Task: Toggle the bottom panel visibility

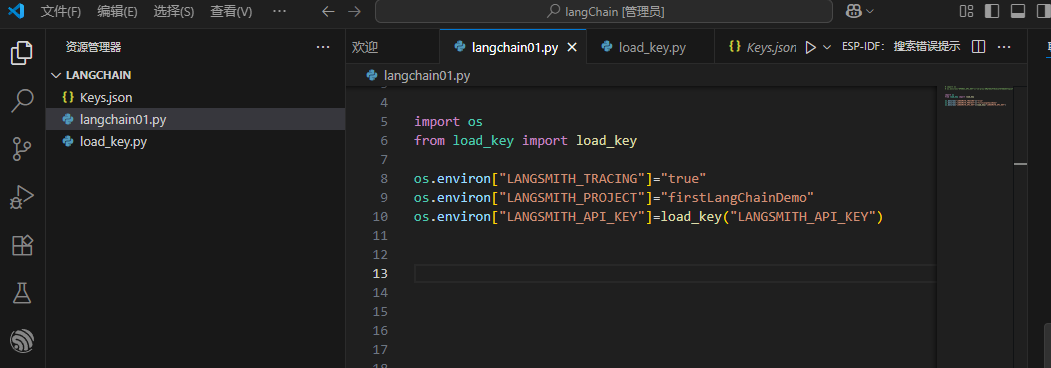Action: [x=1017, y=11]
